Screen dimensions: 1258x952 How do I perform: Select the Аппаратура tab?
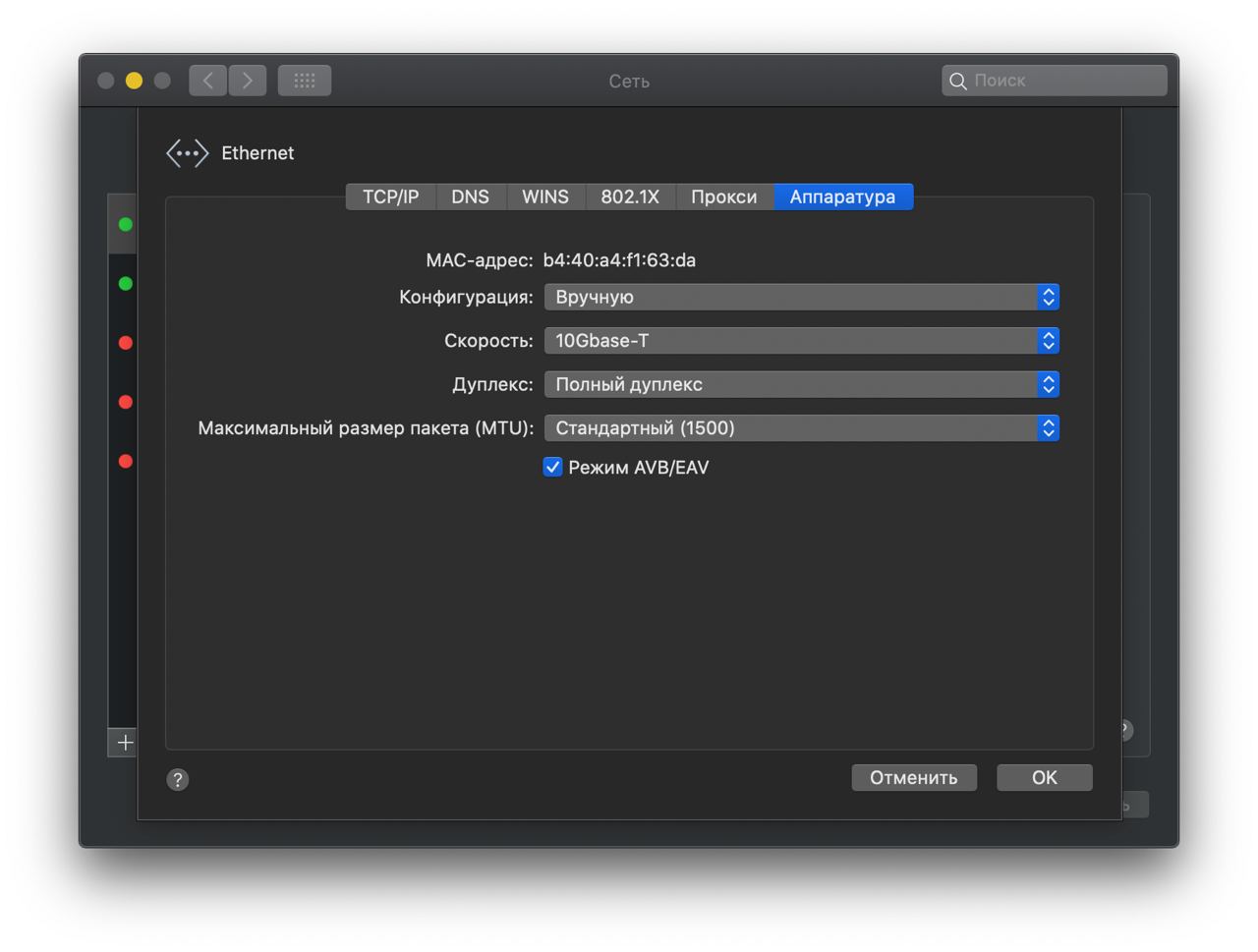(843, 196)
